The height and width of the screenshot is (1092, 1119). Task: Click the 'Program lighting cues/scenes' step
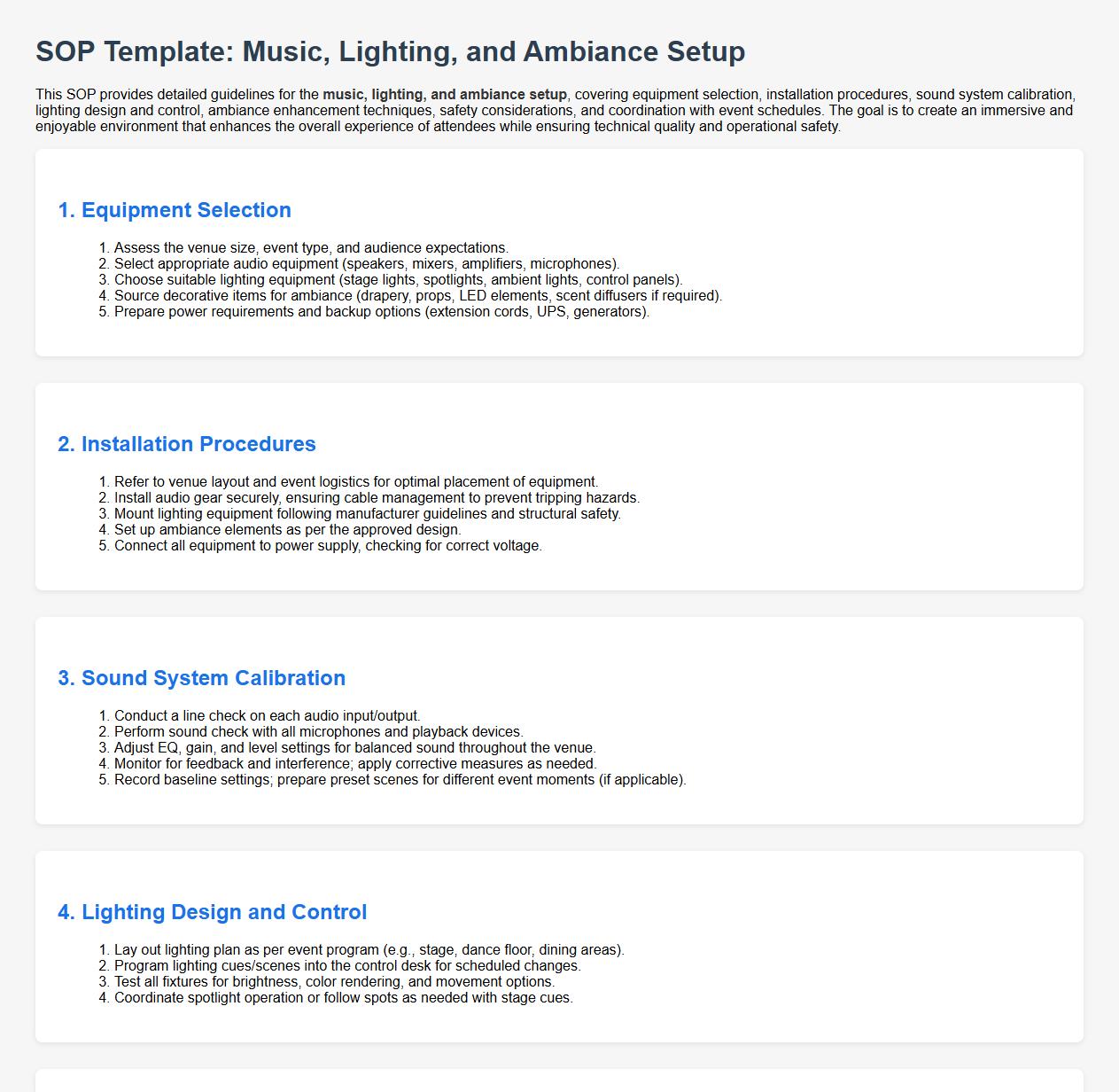347,966
